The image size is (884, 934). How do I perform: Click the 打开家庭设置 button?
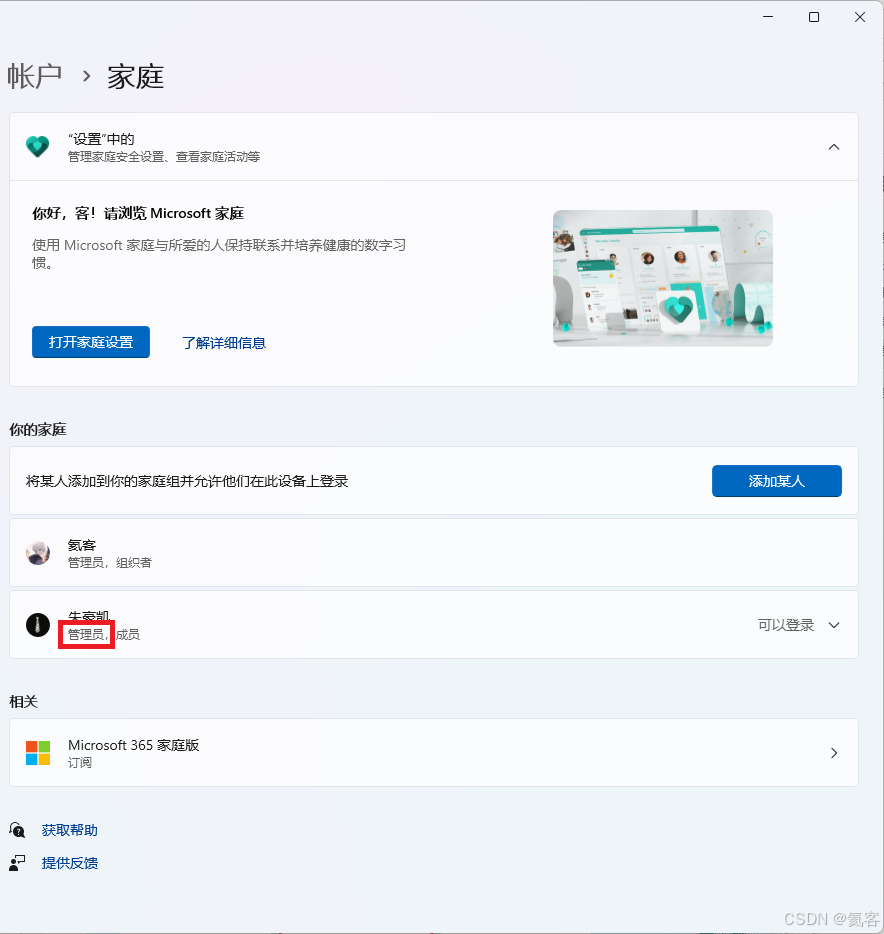tap(91, 342)
